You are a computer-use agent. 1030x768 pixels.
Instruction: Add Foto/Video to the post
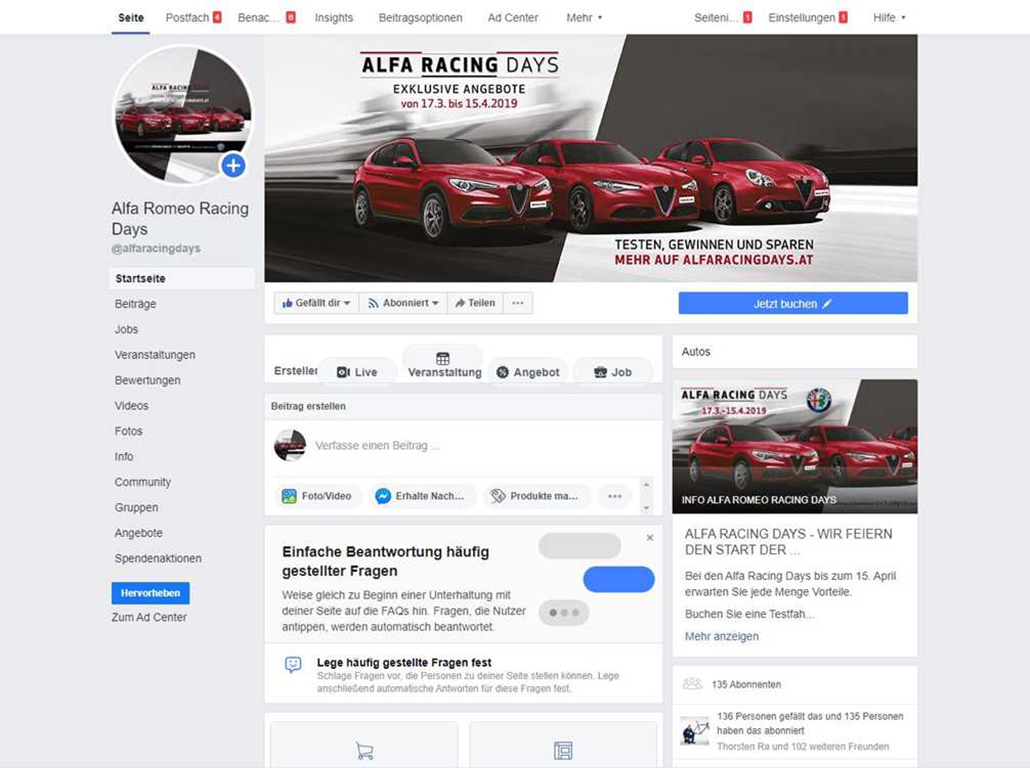pyautogui.click(x=317, y=496)
